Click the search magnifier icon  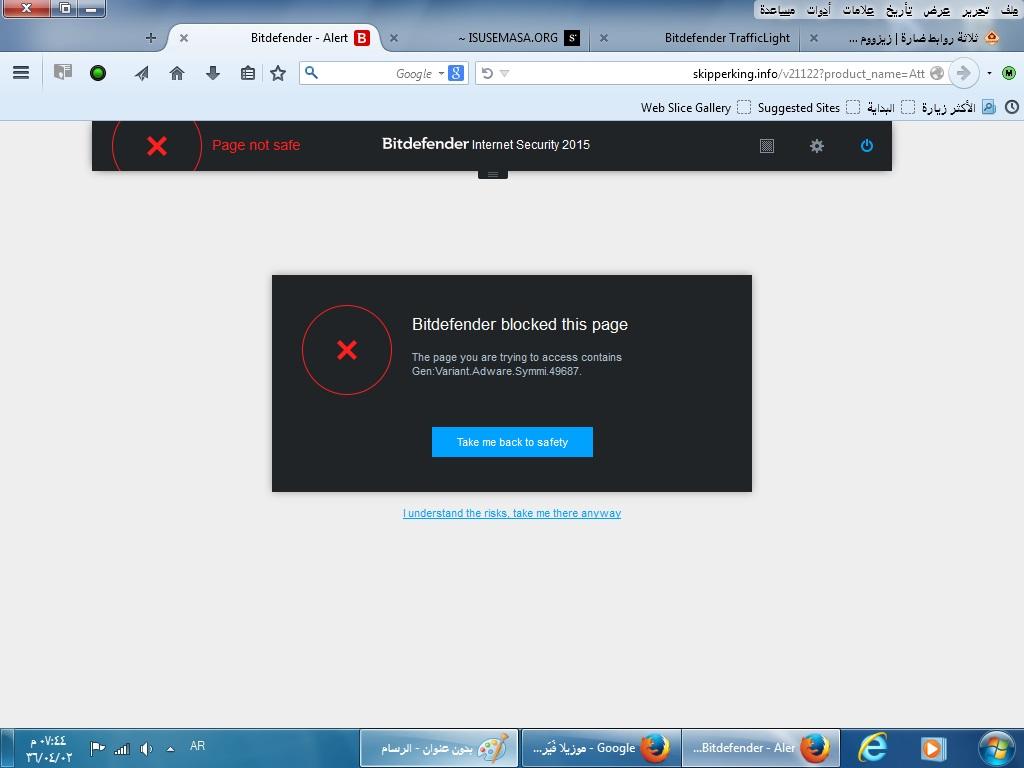point(312,72)
